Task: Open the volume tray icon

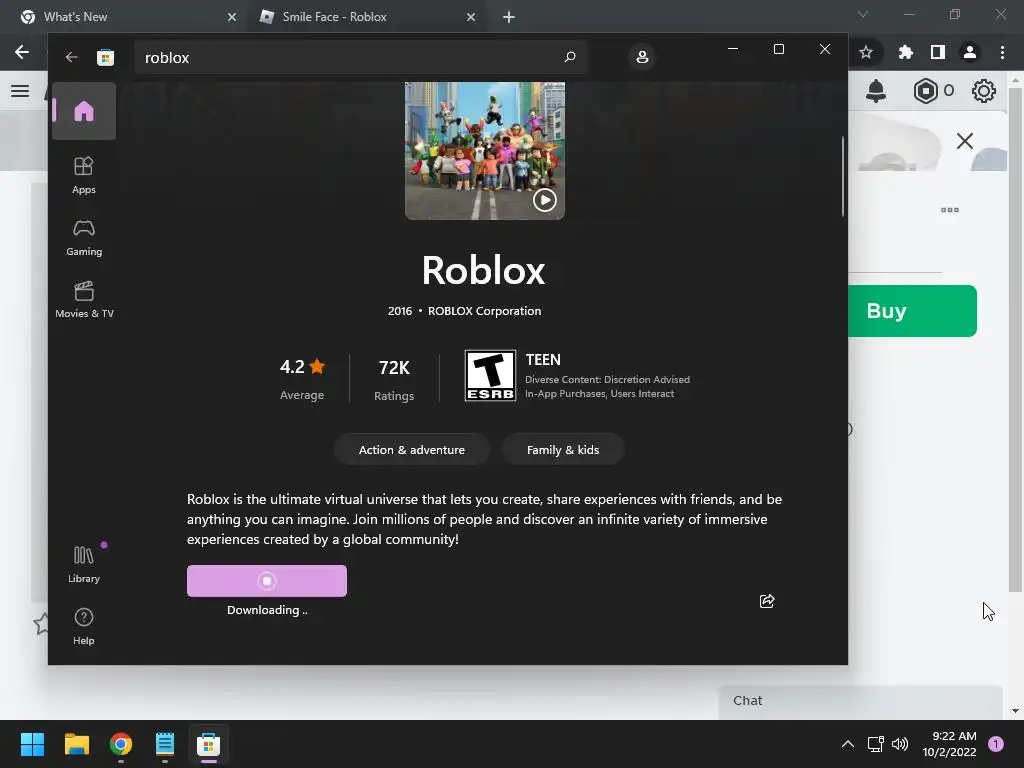Action: (x=900, y=744)
